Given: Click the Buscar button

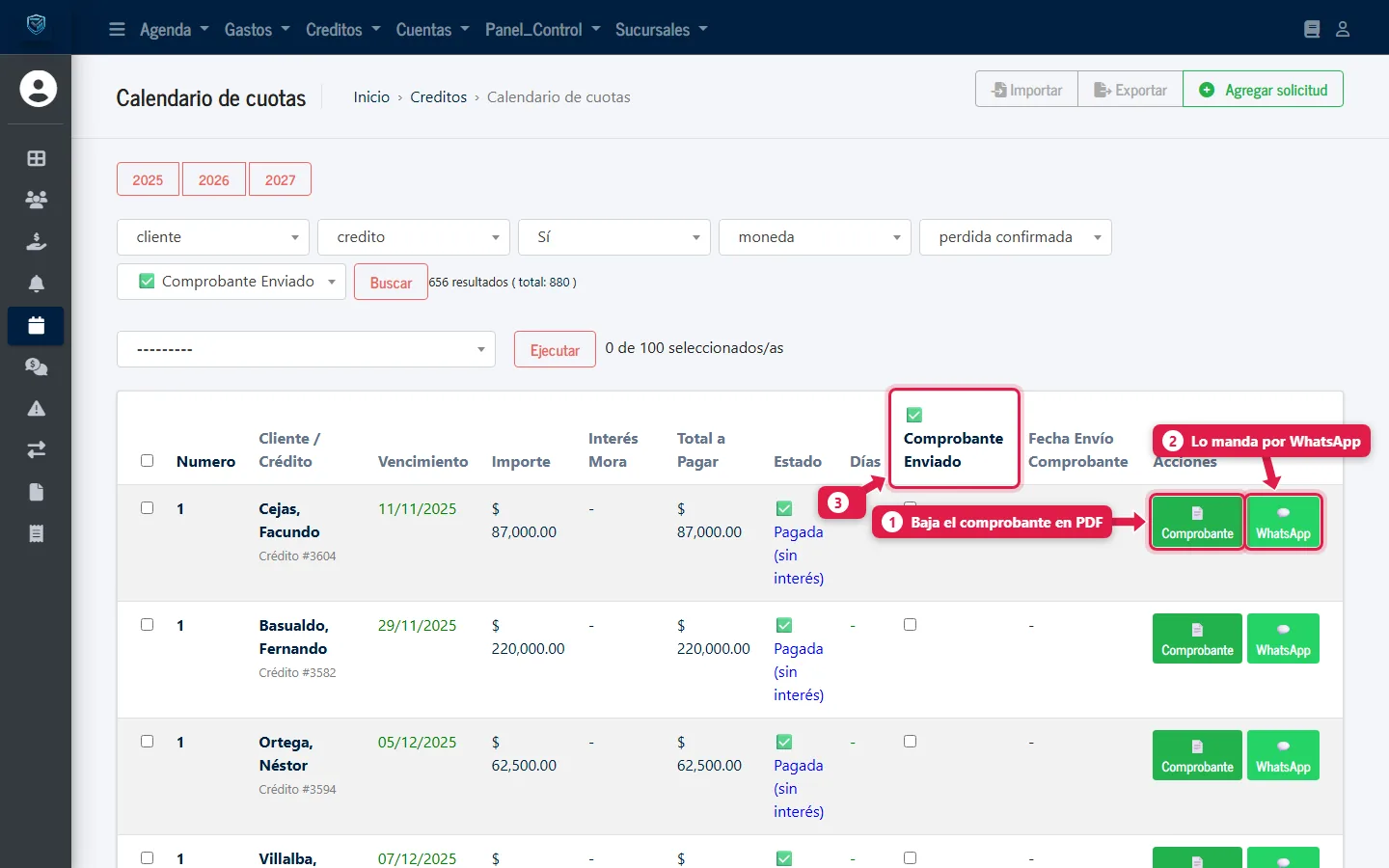Looking at the screenshot, I should pos(391,283).
